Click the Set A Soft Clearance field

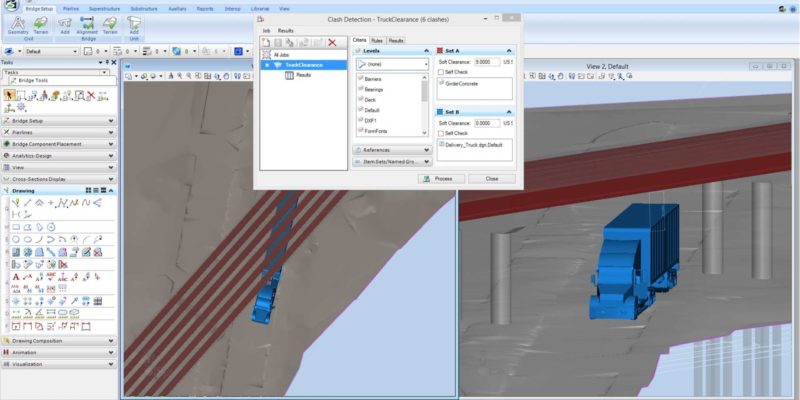487,62
